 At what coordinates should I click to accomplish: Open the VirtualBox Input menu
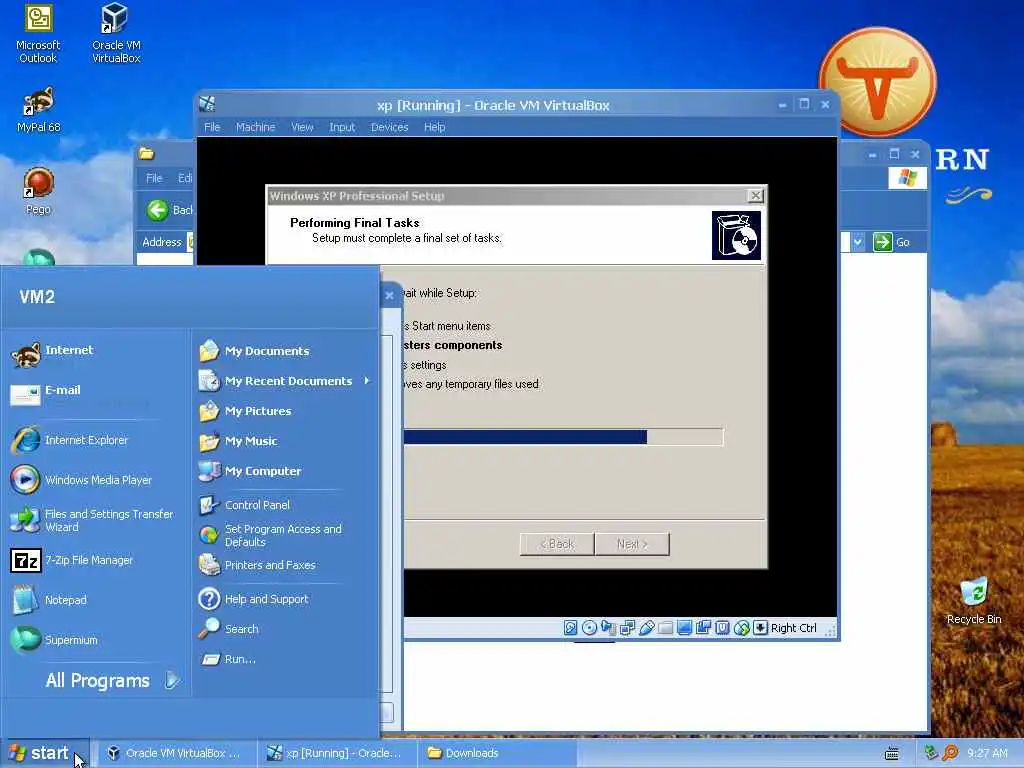(342, 127)
